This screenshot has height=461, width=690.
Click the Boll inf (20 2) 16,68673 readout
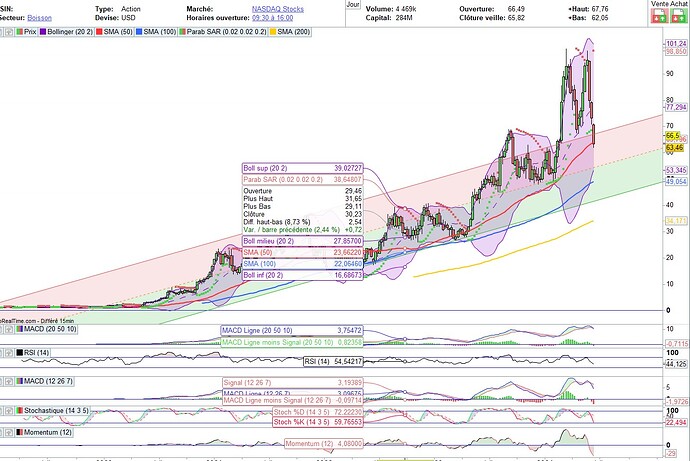pos(303,275)
